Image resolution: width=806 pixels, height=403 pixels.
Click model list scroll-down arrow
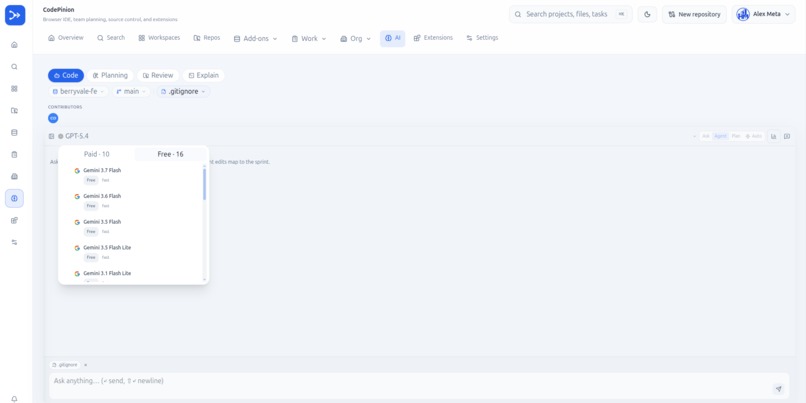(205, 280)
